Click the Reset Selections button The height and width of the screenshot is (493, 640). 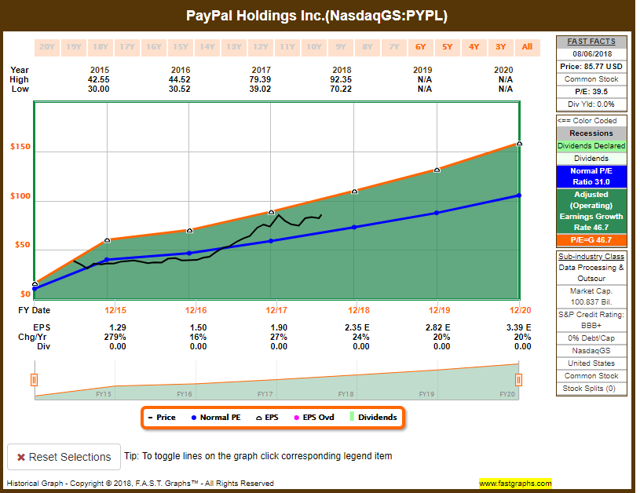(x=64, y=457)
